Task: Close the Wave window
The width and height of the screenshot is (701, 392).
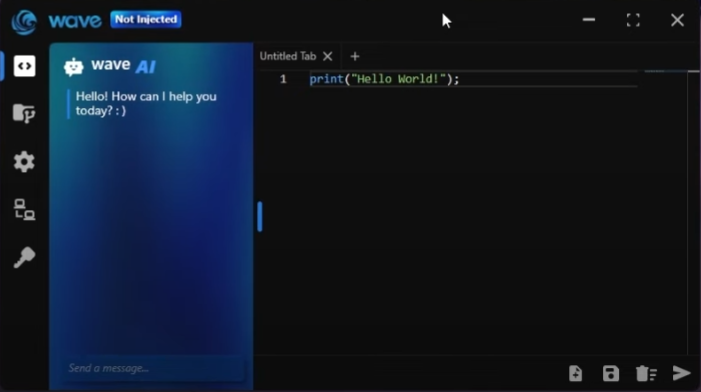Action: click(x=677, y=20)
